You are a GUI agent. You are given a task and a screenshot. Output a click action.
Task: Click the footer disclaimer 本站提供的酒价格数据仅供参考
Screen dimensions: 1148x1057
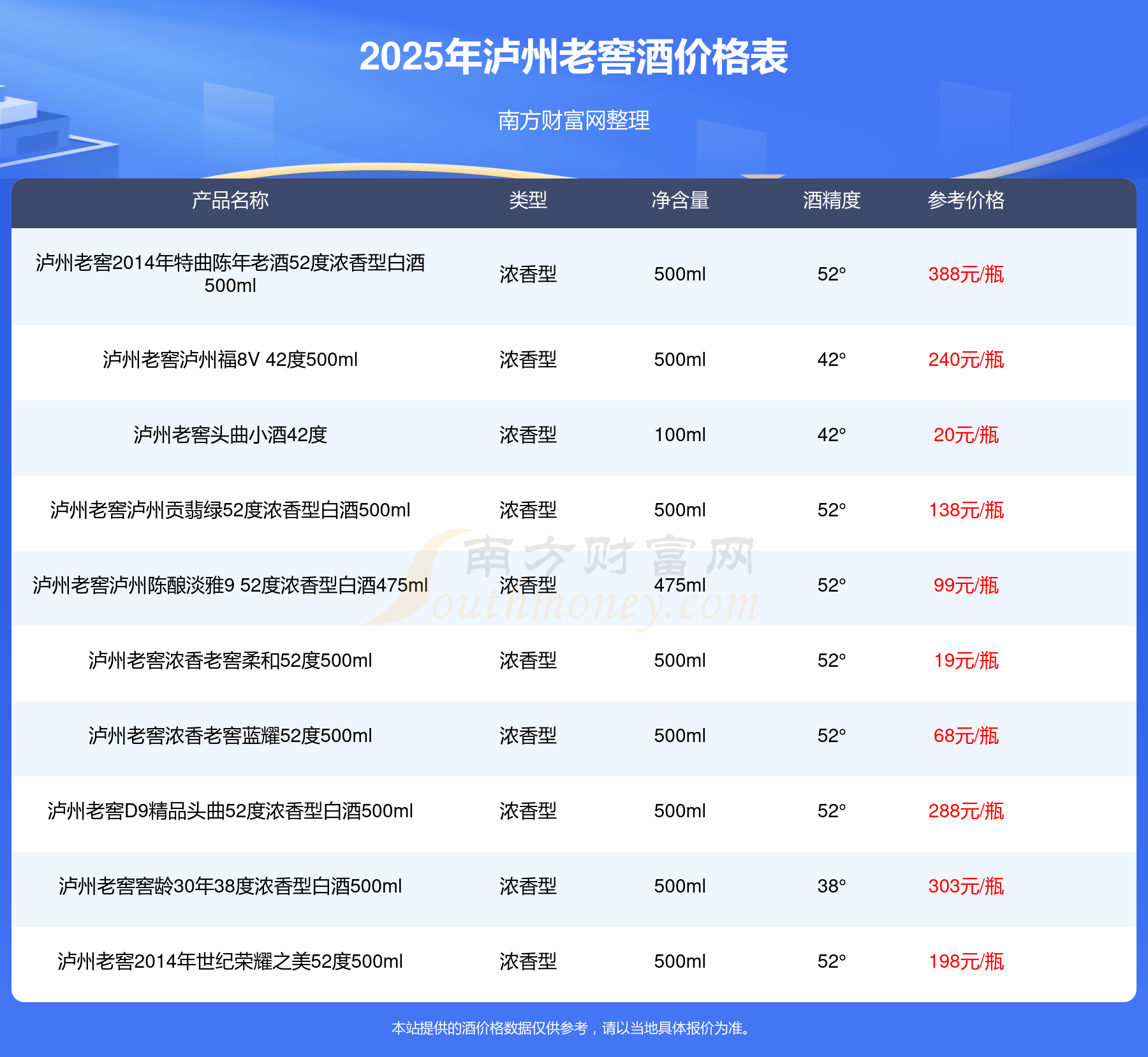489,1028
